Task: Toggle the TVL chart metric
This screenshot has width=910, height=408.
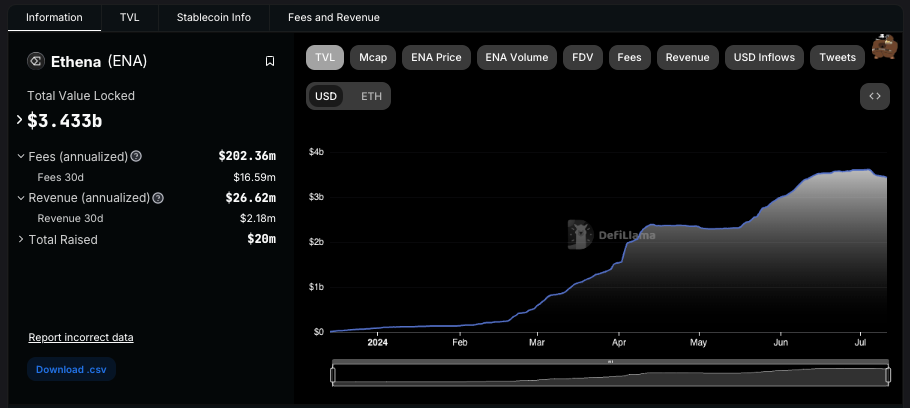Action: (325, 57)
